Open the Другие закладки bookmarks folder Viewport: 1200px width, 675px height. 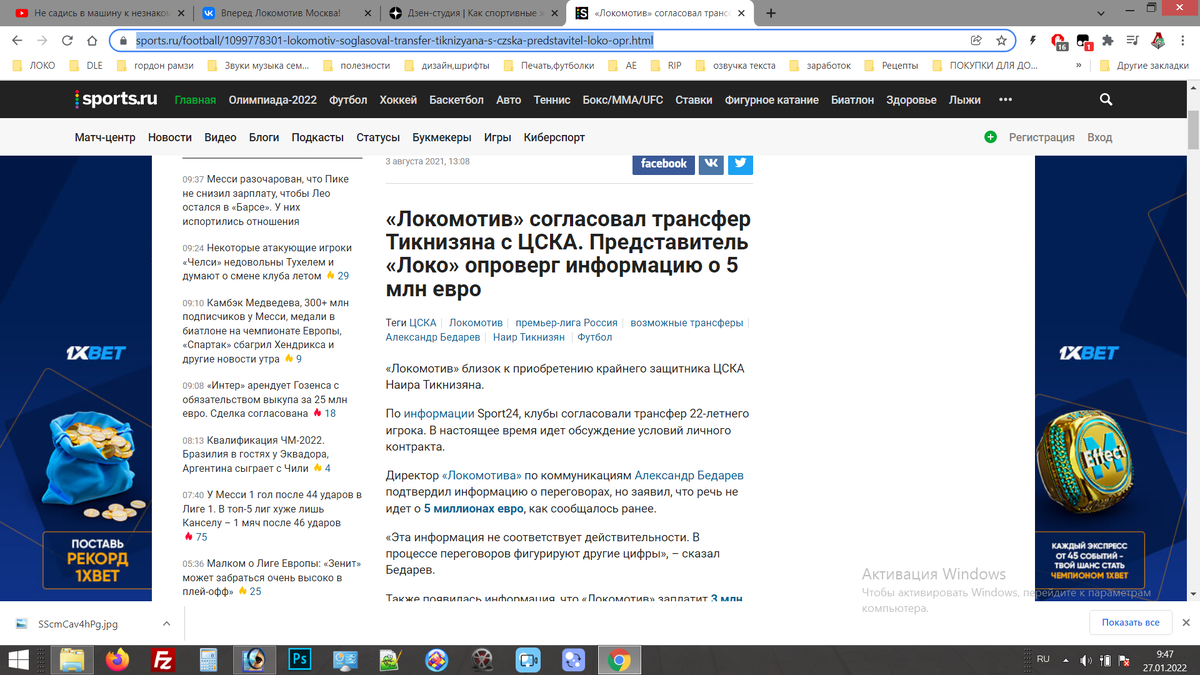(x=1145, y=65)
